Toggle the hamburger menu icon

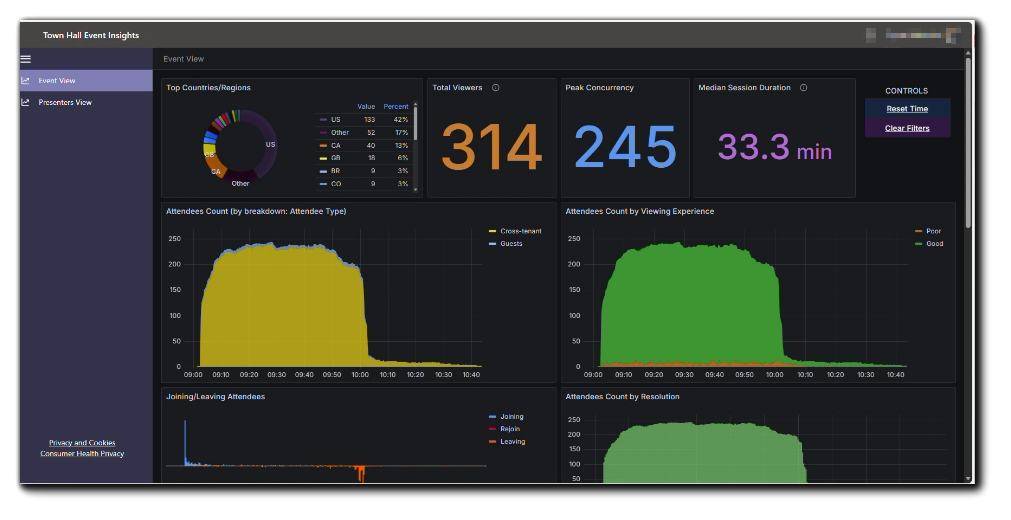26,59
